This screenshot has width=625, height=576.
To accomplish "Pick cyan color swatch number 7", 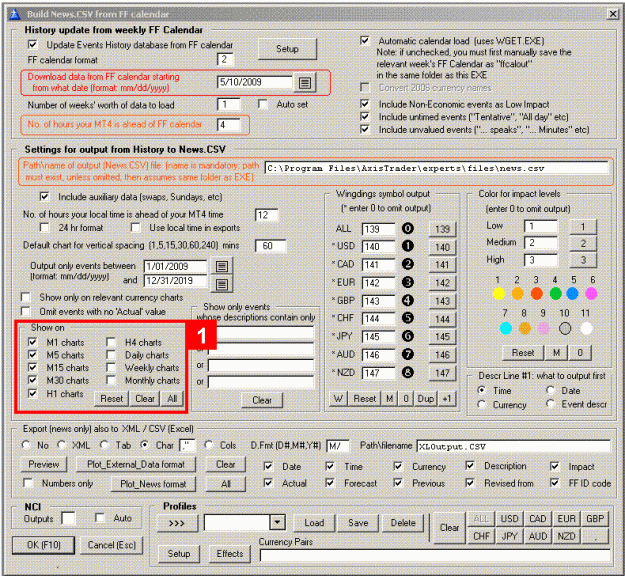I will 506,328.
